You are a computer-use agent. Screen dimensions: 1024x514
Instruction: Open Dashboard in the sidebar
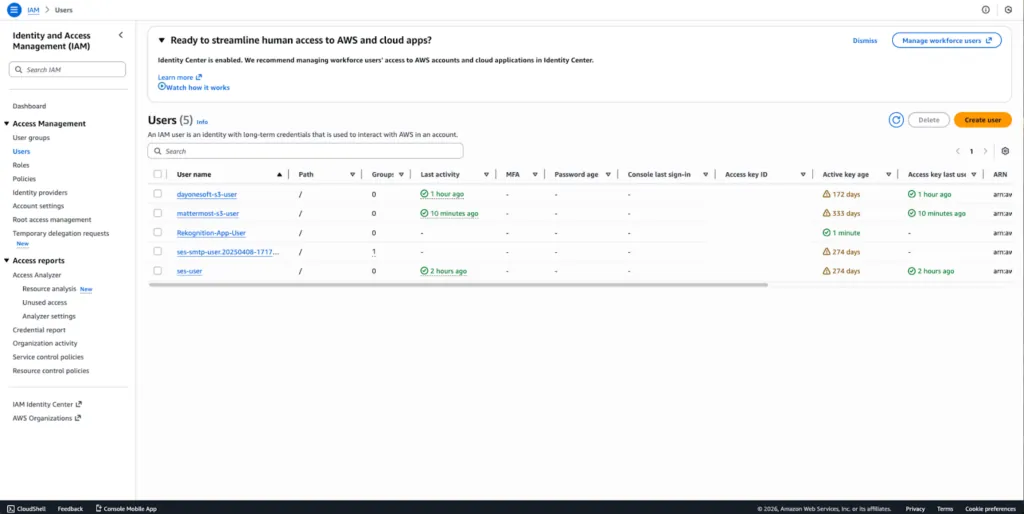(x=29, y=106)
